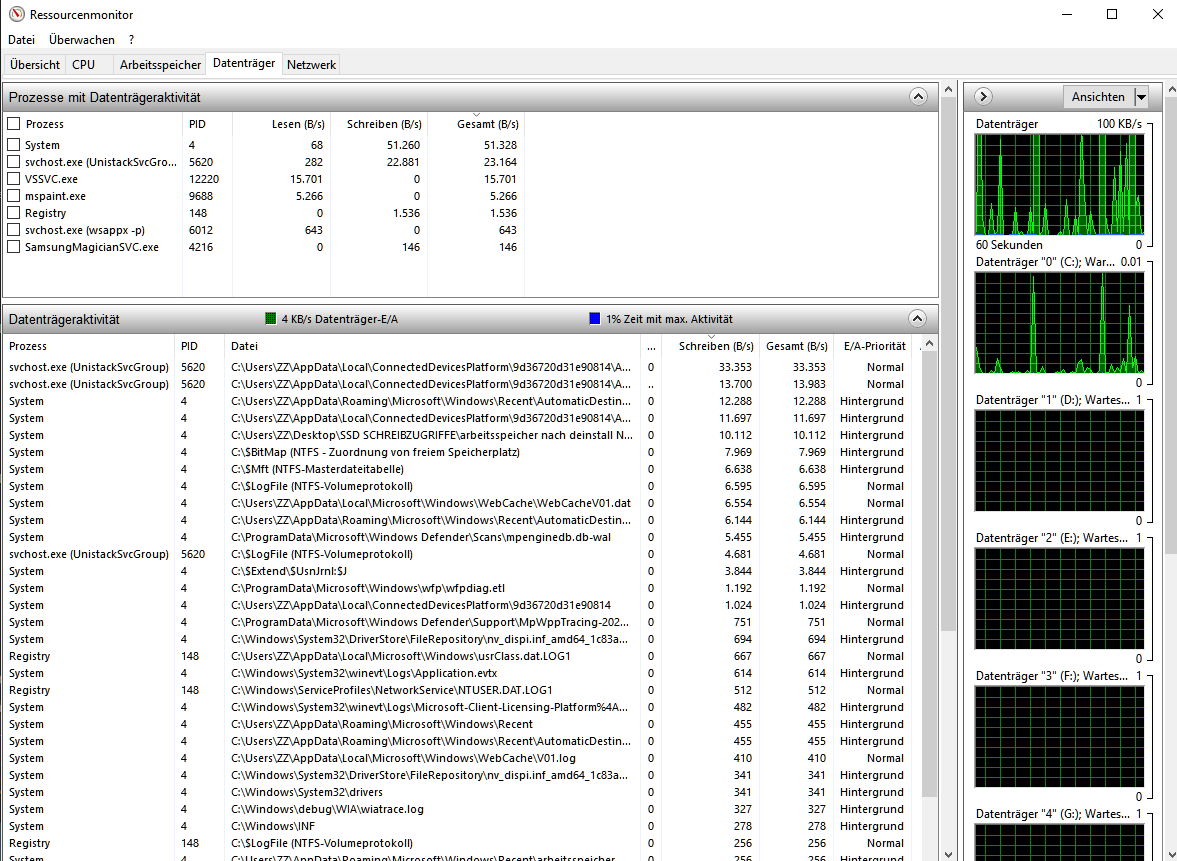Switch to the Netzwerk tab
Image resolution: width=1177 pixels, height=861 pixels.
[311, 65]
